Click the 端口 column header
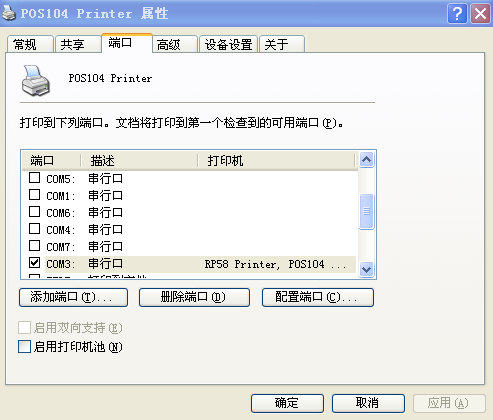This screenshot has height=420, width=493. 51,161
